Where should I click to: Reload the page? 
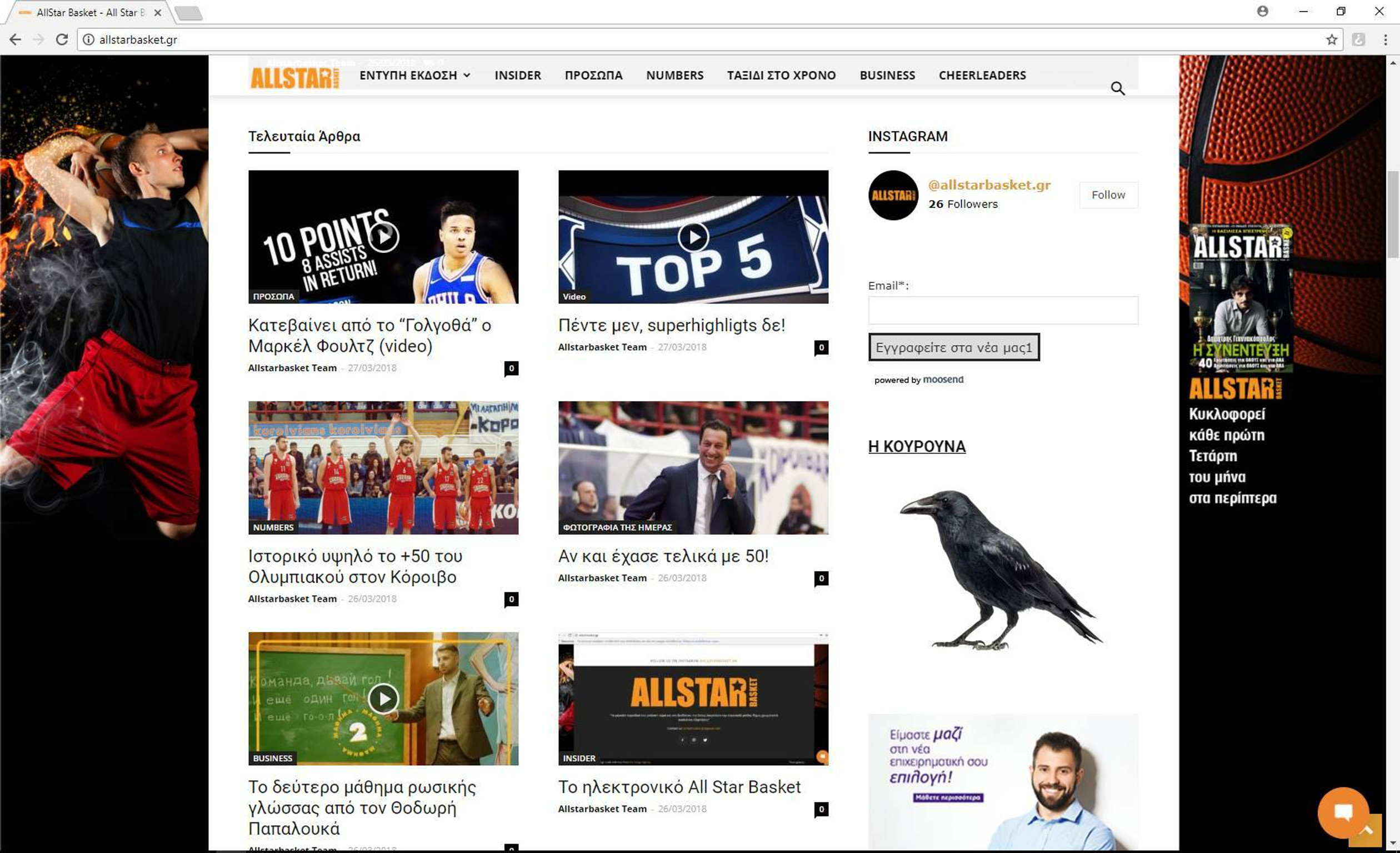pos(62,39)
